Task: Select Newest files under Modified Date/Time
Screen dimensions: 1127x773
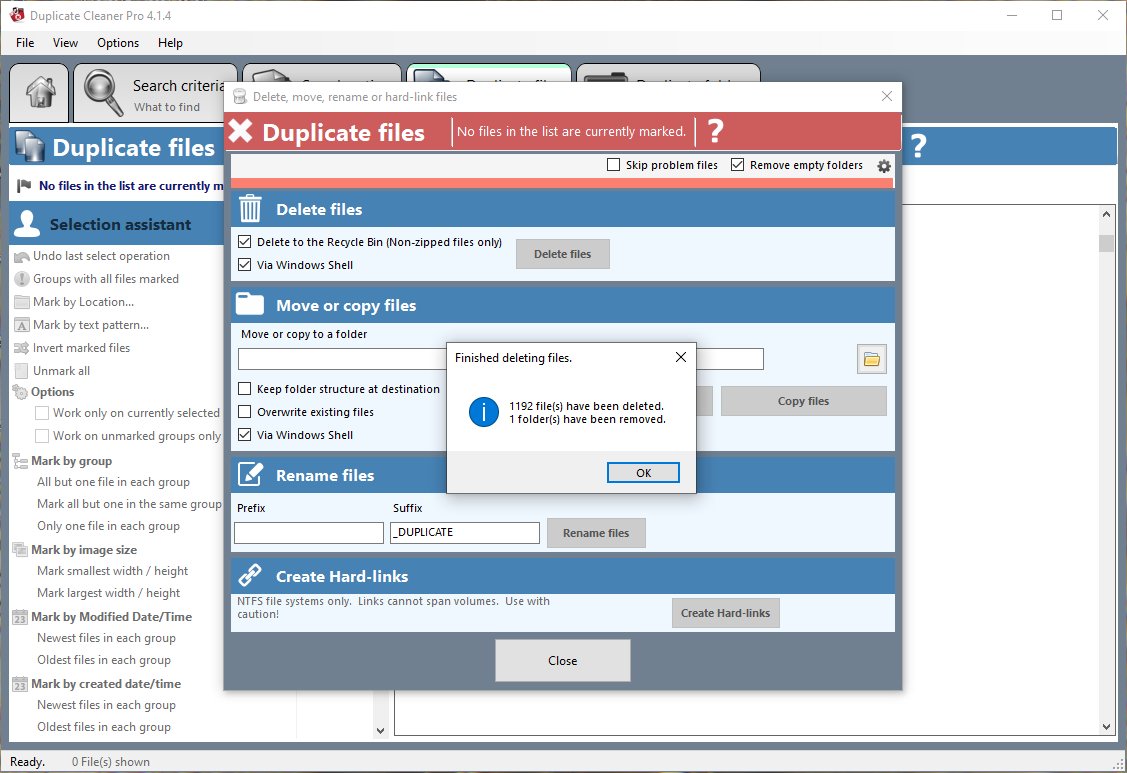Action: (106, 638)
